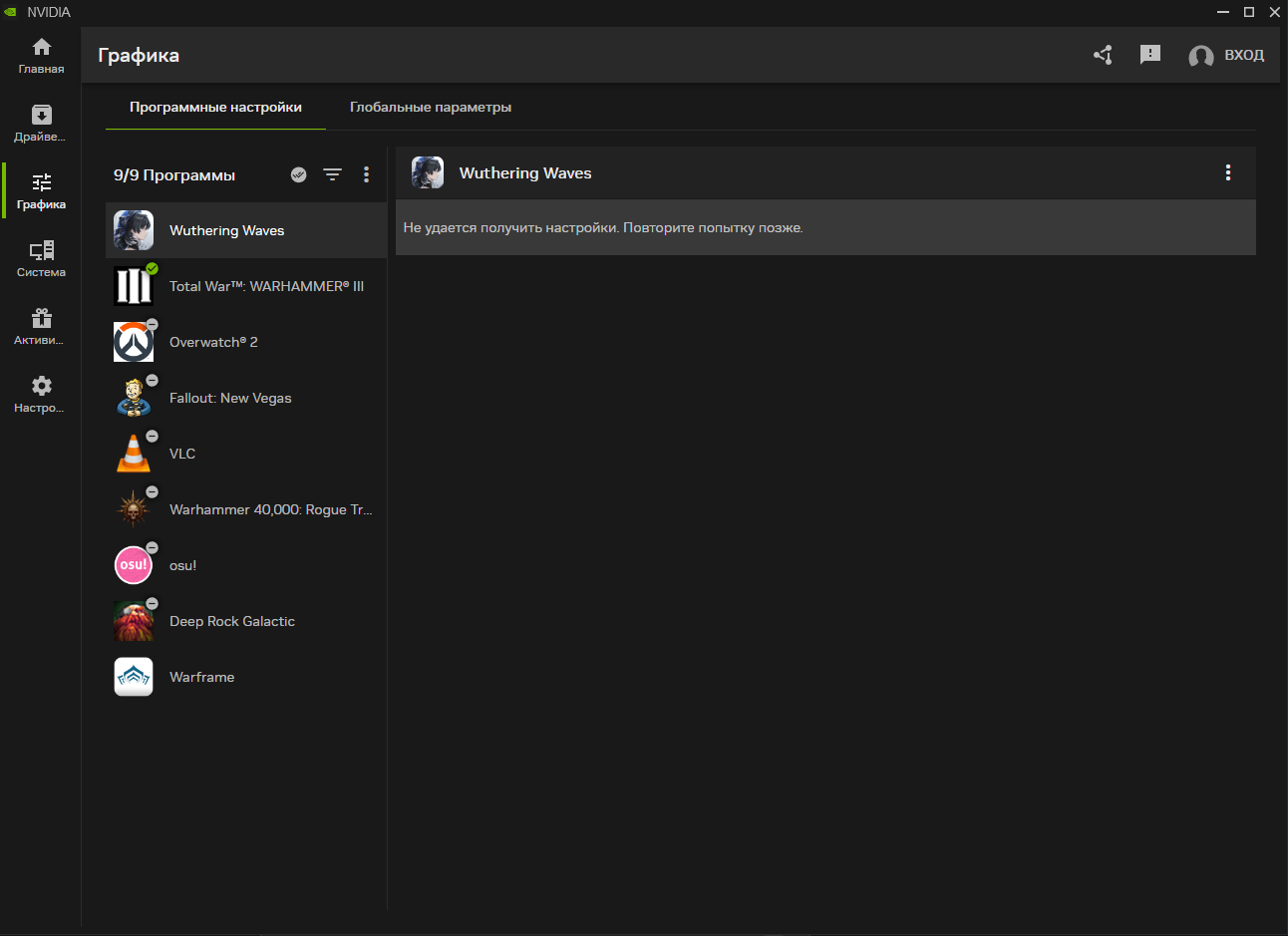Click the Не удается получить настройки message
The width and height of the screenshot is (1288, 936).
603,228
